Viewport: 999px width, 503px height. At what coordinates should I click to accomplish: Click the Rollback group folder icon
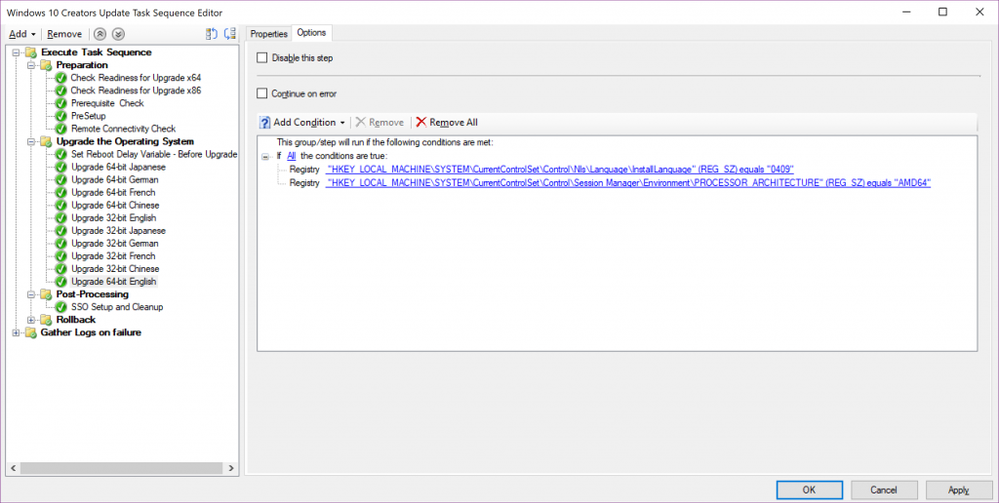point(46,320)
